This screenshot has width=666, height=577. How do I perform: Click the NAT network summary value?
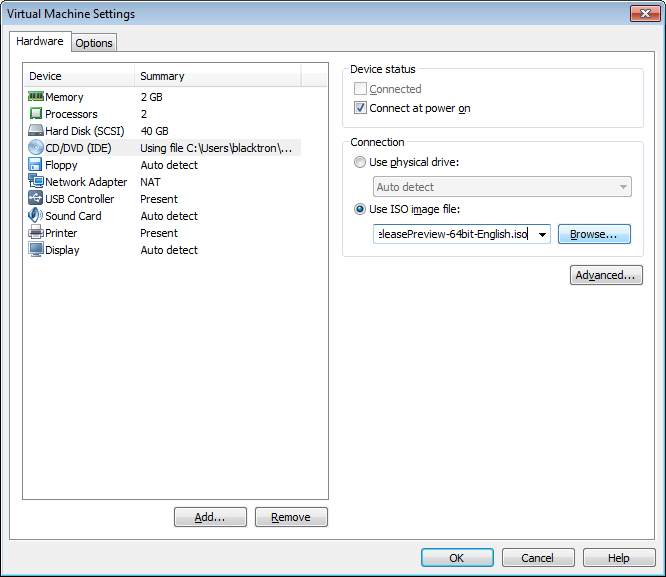click(150, 182)
